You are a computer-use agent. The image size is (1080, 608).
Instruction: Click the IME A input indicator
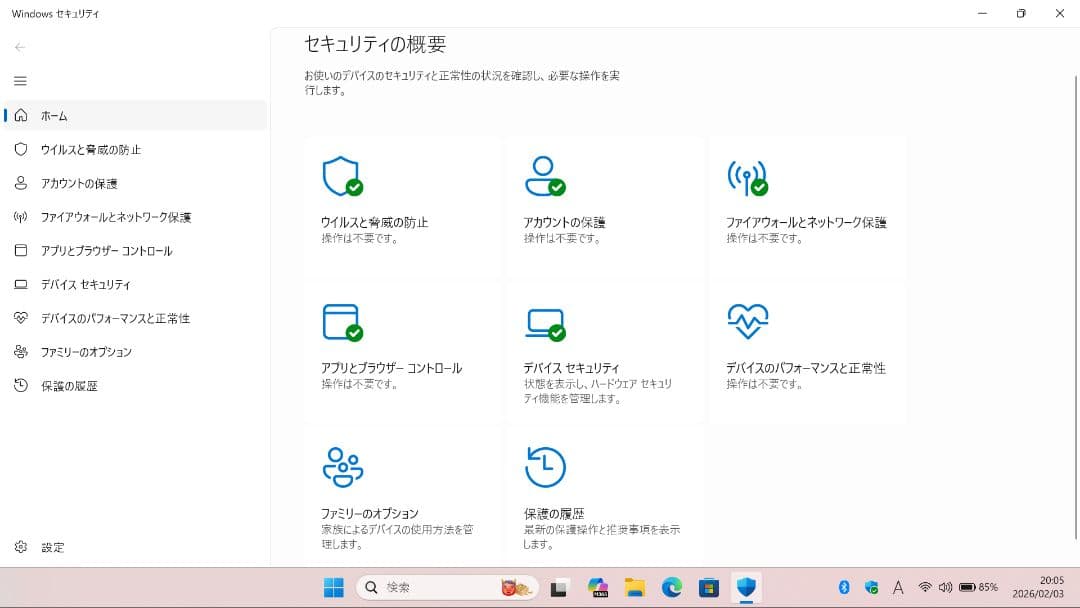click(898, 588)
